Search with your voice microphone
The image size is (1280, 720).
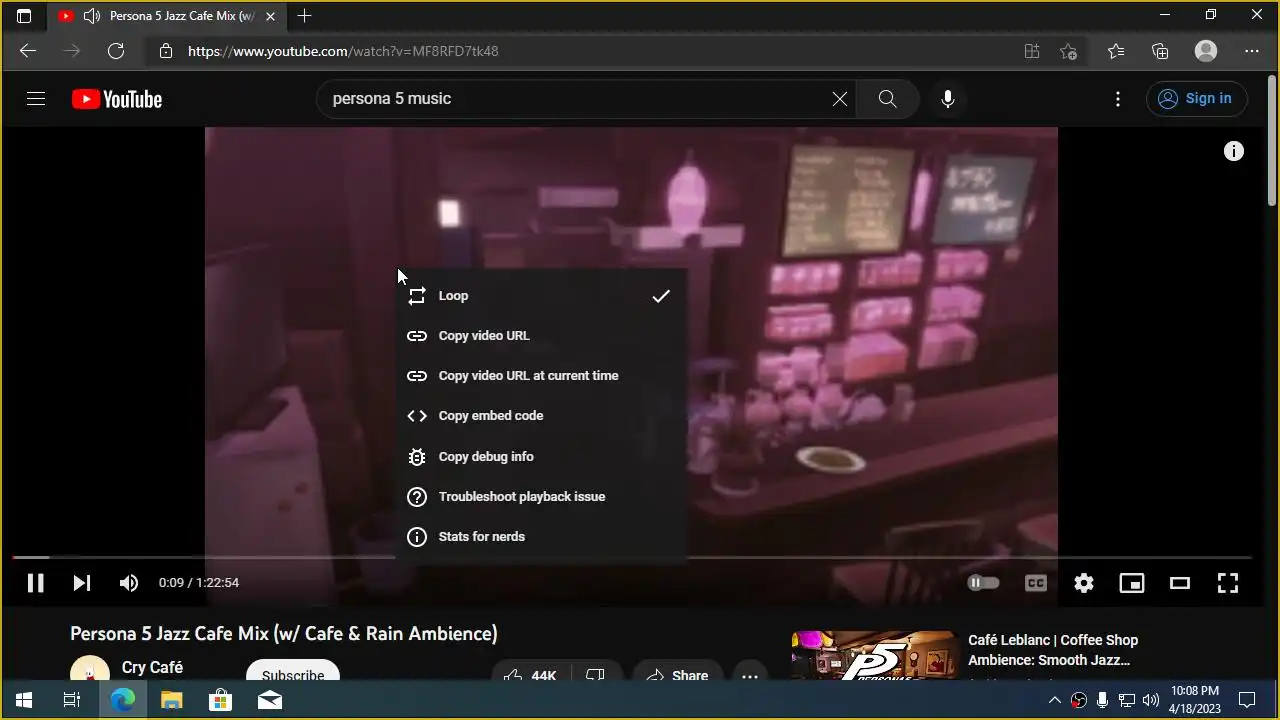(x=948, y=99)
